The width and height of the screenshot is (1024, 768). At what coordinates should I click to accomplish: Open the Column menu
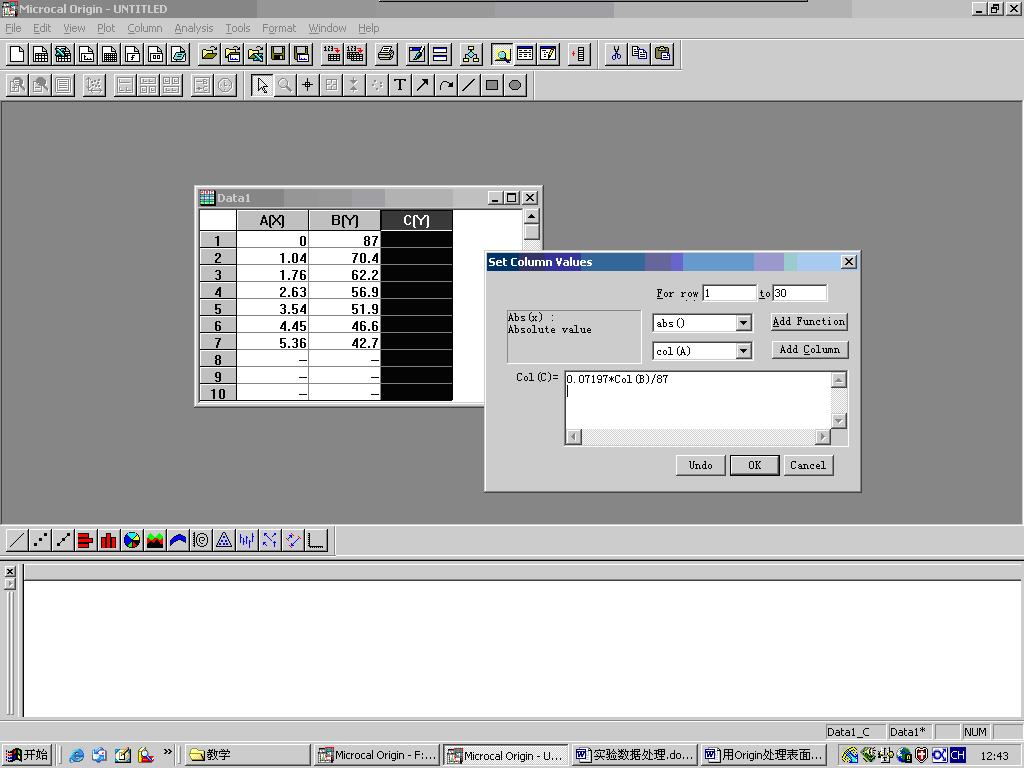coord(144,28)
